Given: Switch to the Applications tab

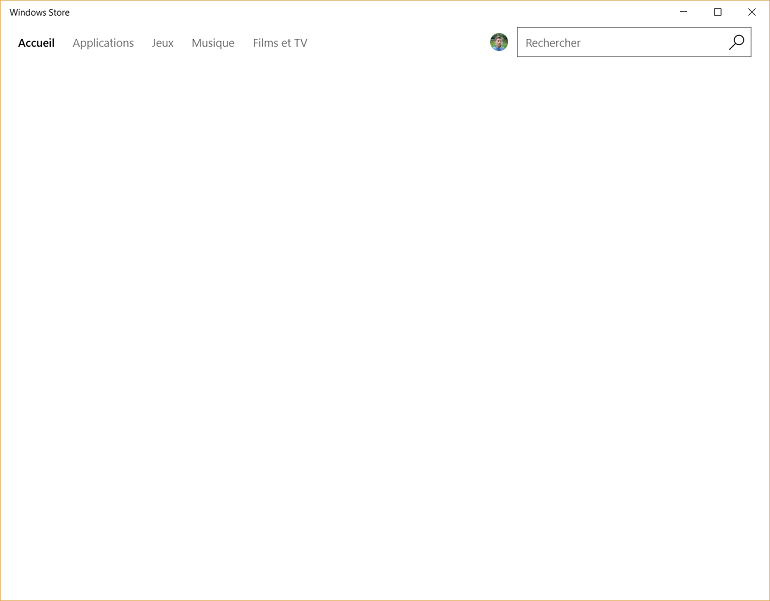Looking at the screenshot, I should pos(103,43).
